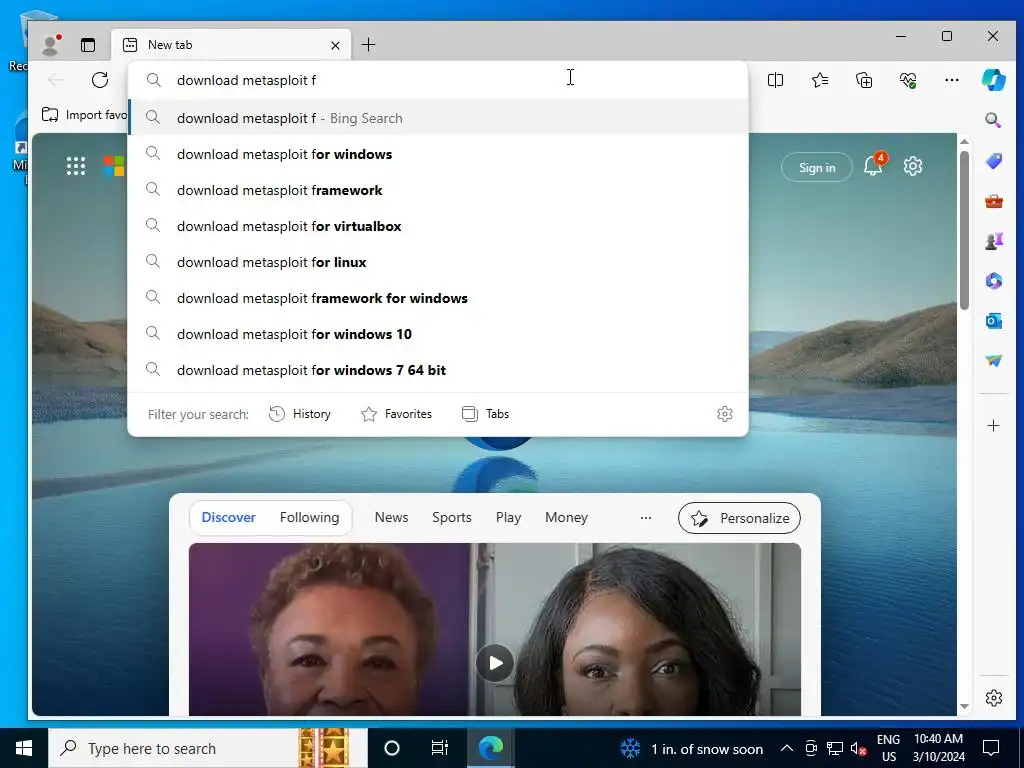Pick "download metasploit for virtualbox" suggestion

click(438, 226)
